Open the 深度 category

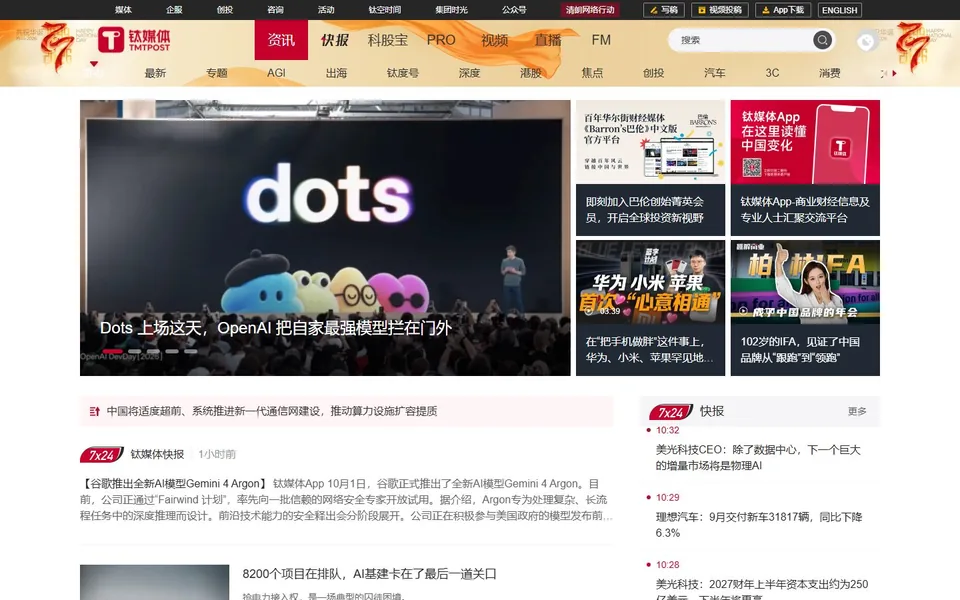click(470, 73)
